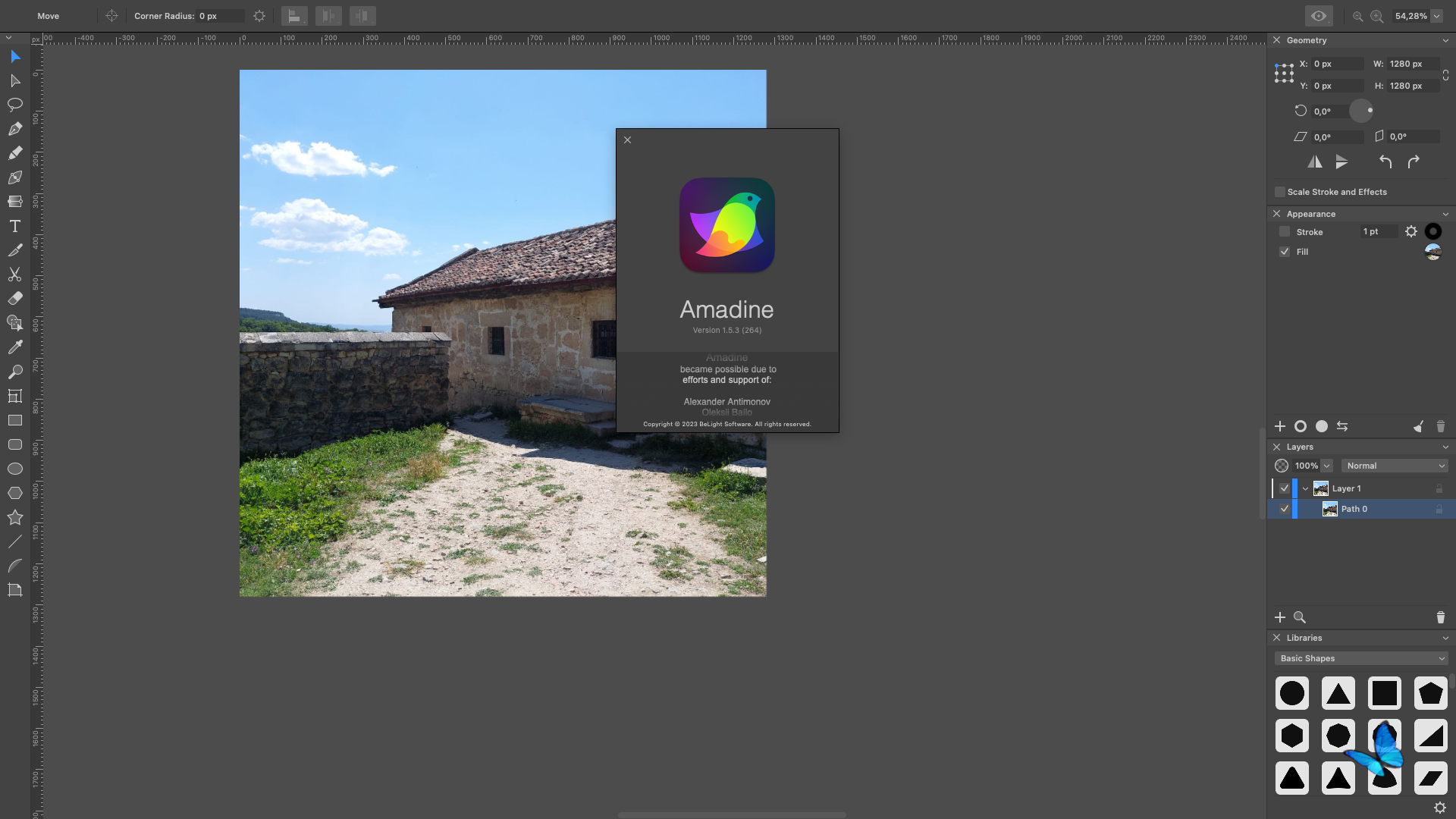1456x819 pixels.
Task: Select the Eyedropper tool
Action: pos(14,347)
